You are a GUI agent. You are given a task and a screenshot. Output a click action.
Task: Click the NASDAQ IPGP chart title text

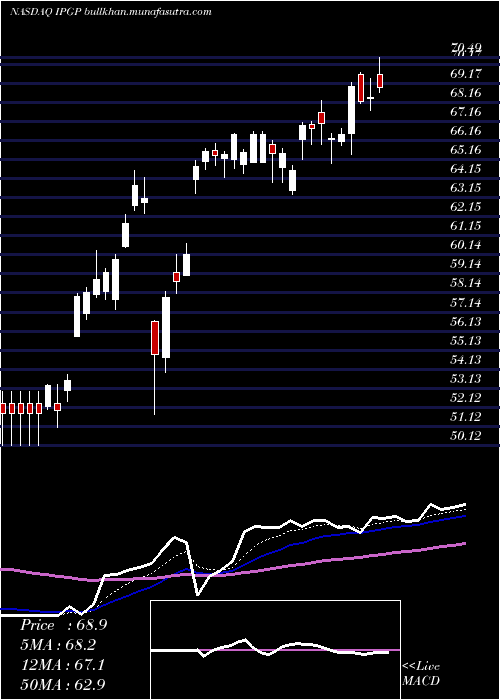coord(110,12)
